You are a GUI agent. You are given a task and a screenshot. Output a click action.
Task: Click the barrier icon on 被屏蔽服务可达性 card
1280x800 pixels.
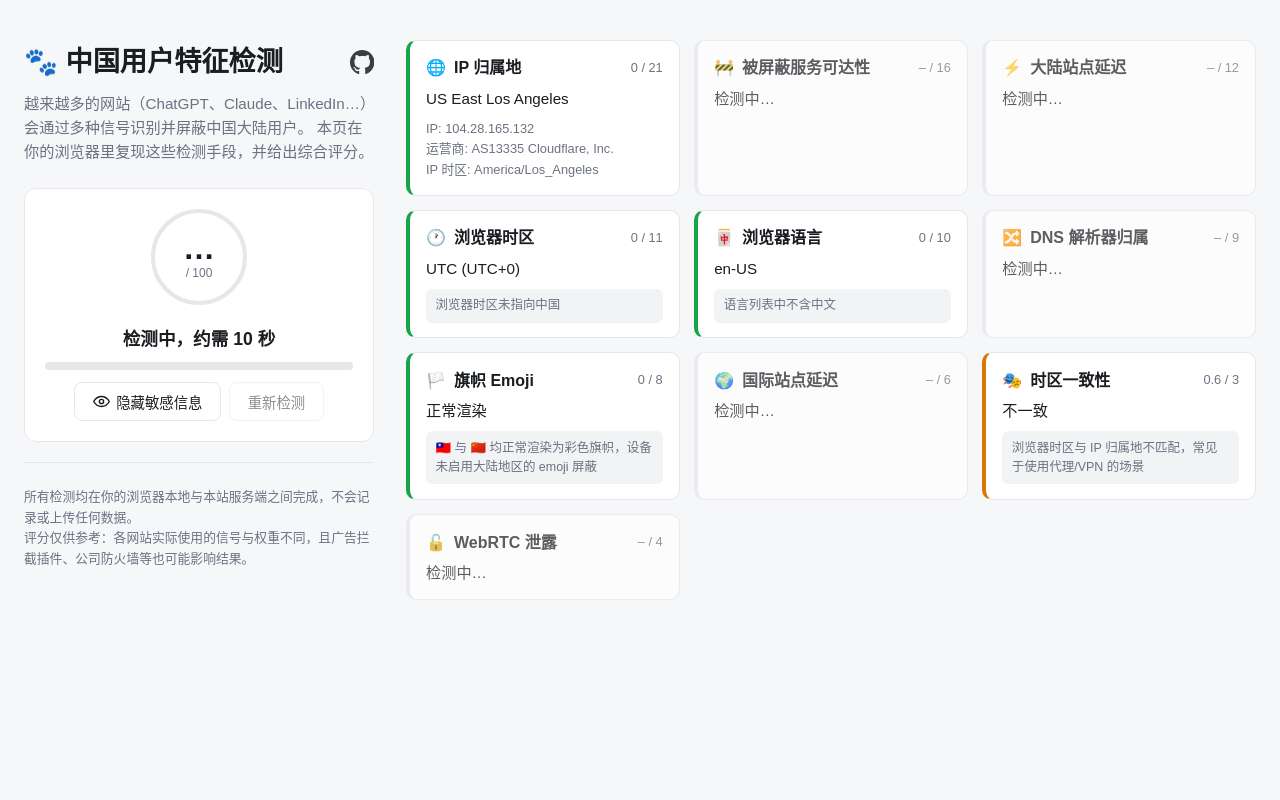tap(724, 68)
